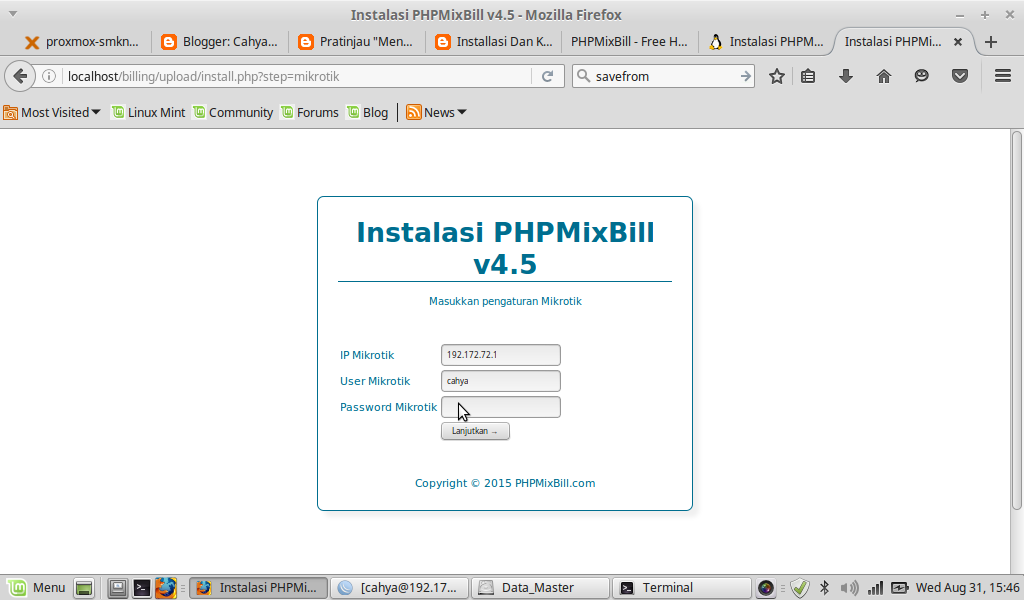Switch to the PHPMixBill - Free H... tab
The height and width of the screenshot is (600, 1024).
(629, 42)
